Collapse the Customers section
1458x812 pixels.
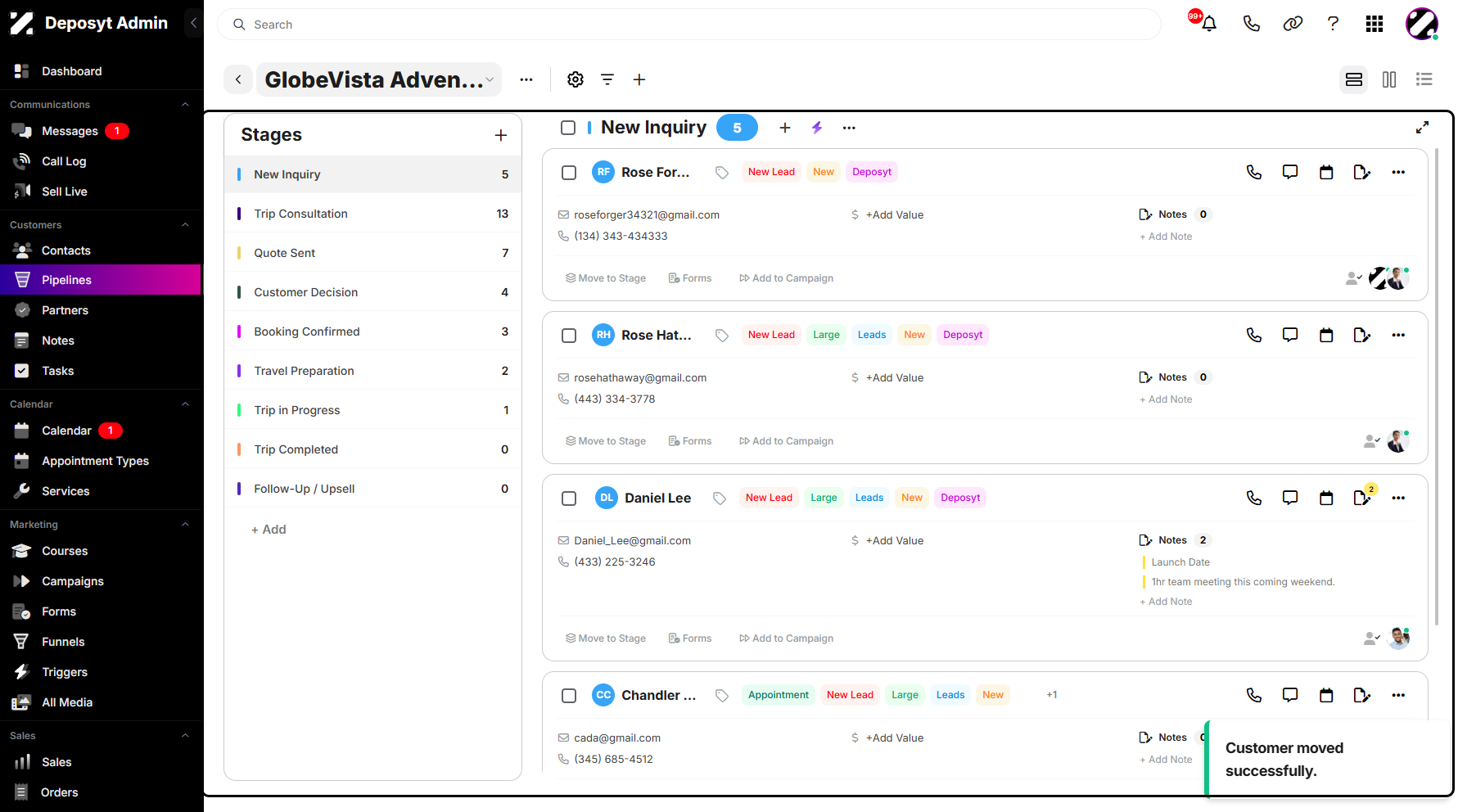click(185, 225)
